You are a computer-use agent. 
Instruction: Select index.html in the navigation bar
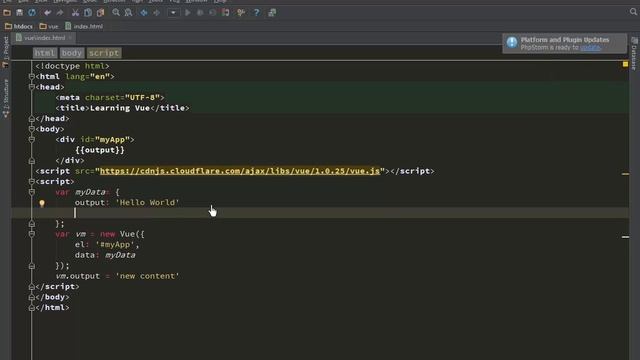point(84,27)
